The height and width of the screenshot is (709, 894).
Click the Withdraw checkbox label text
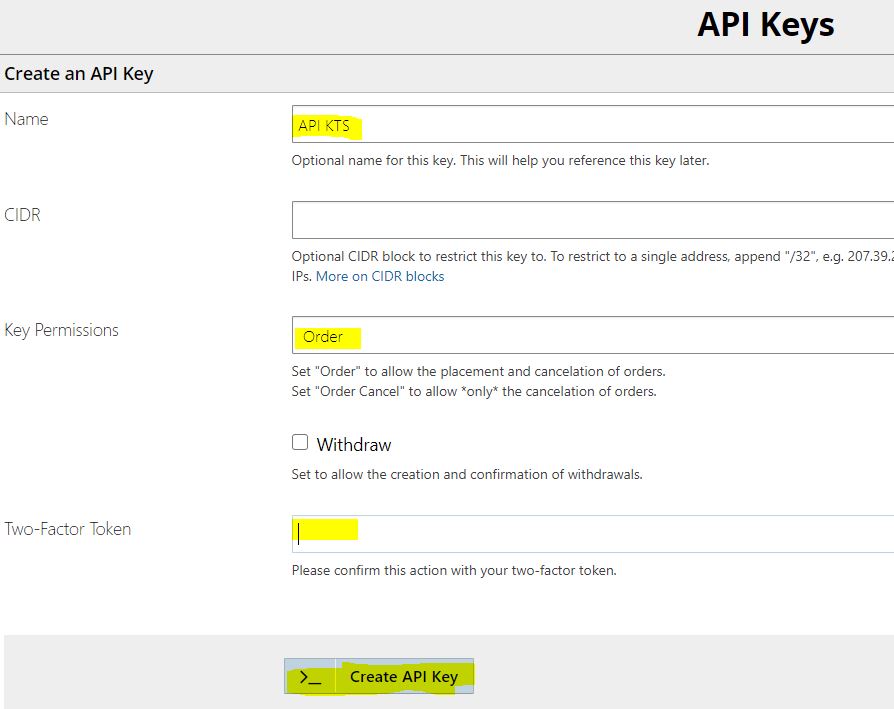click(354, 445)
